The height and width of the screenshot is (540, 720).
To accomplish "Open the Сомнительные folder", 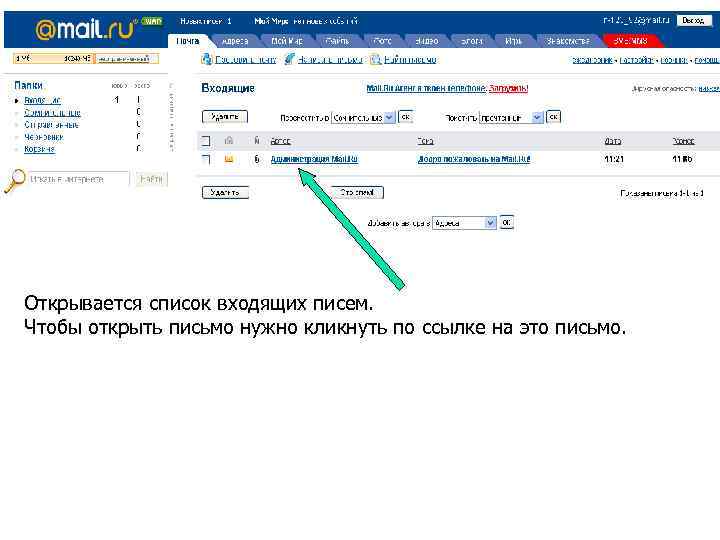I will [x=52, y=112].
